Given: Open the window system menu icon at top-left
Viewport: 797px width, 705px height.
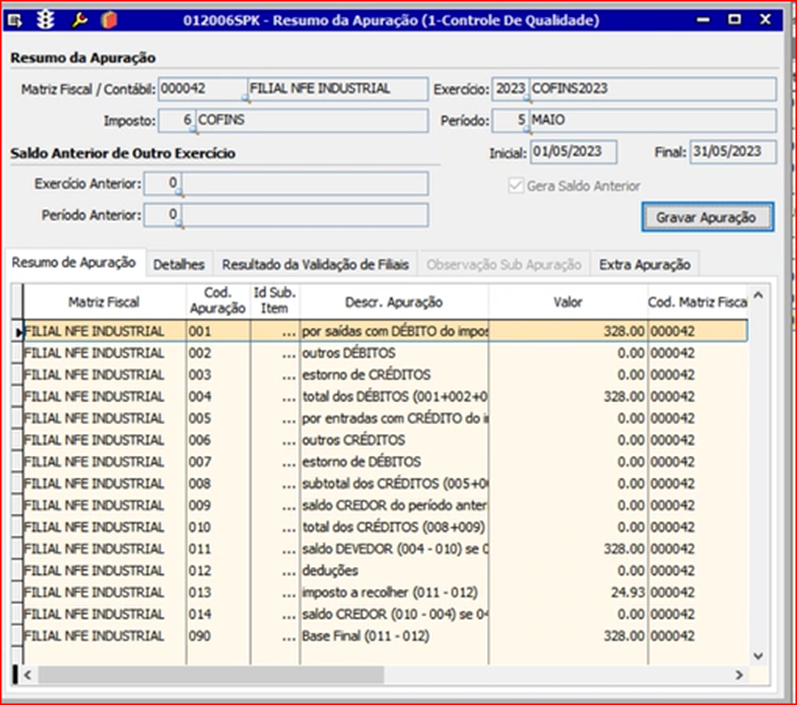Looking at the screenshot, I should [x=15, y=19].
